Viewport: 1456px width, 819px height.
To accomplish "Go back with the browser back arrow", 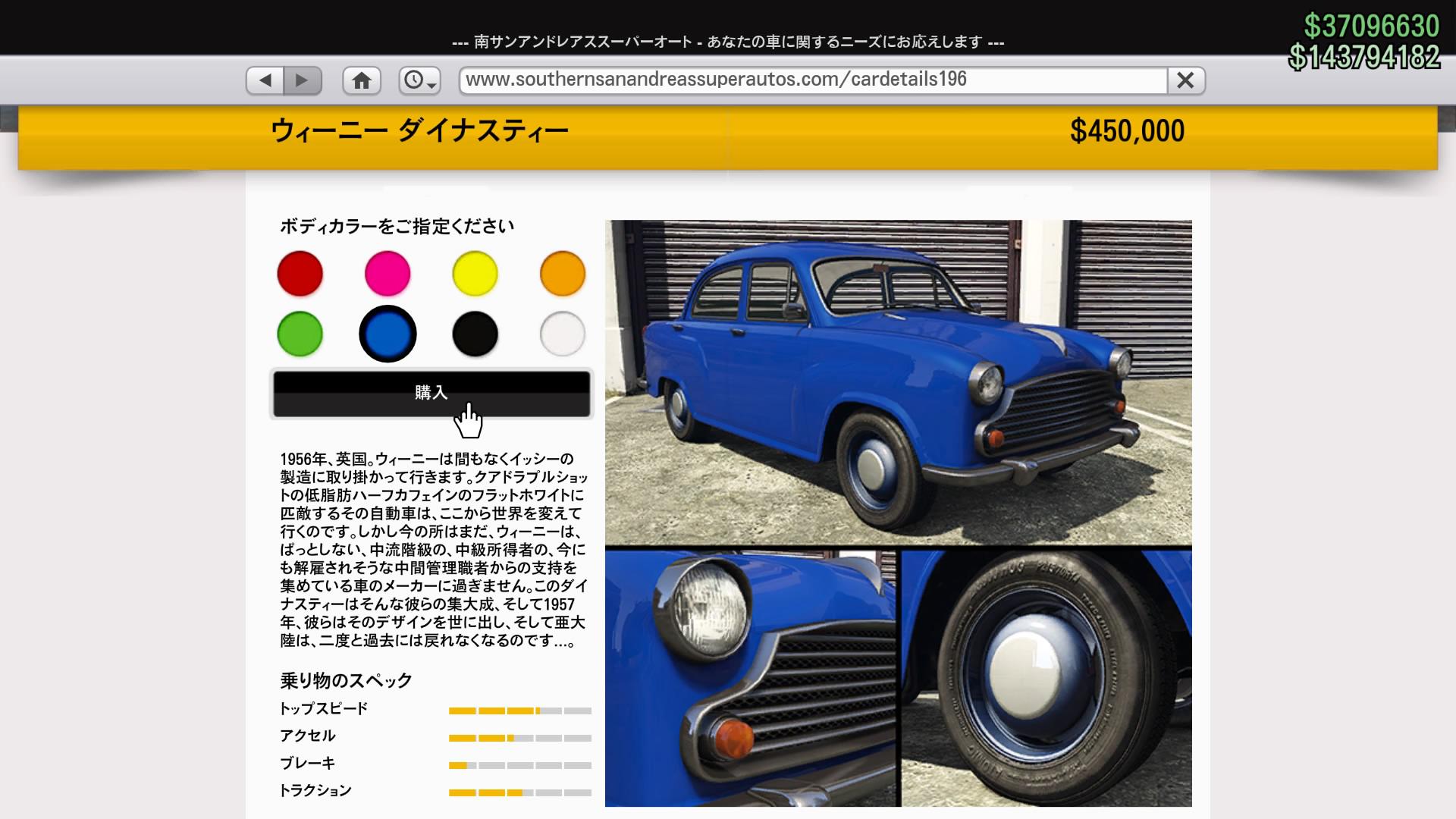I will tap(265, 80).
